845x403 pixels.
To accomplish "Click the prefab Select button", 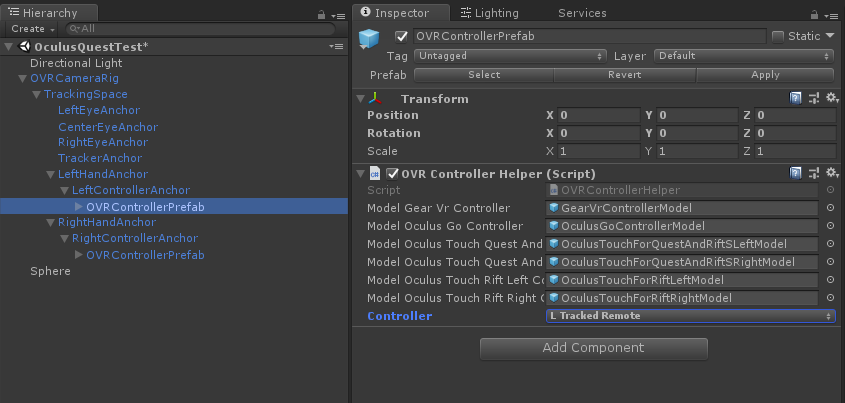I will pos(484,75).
